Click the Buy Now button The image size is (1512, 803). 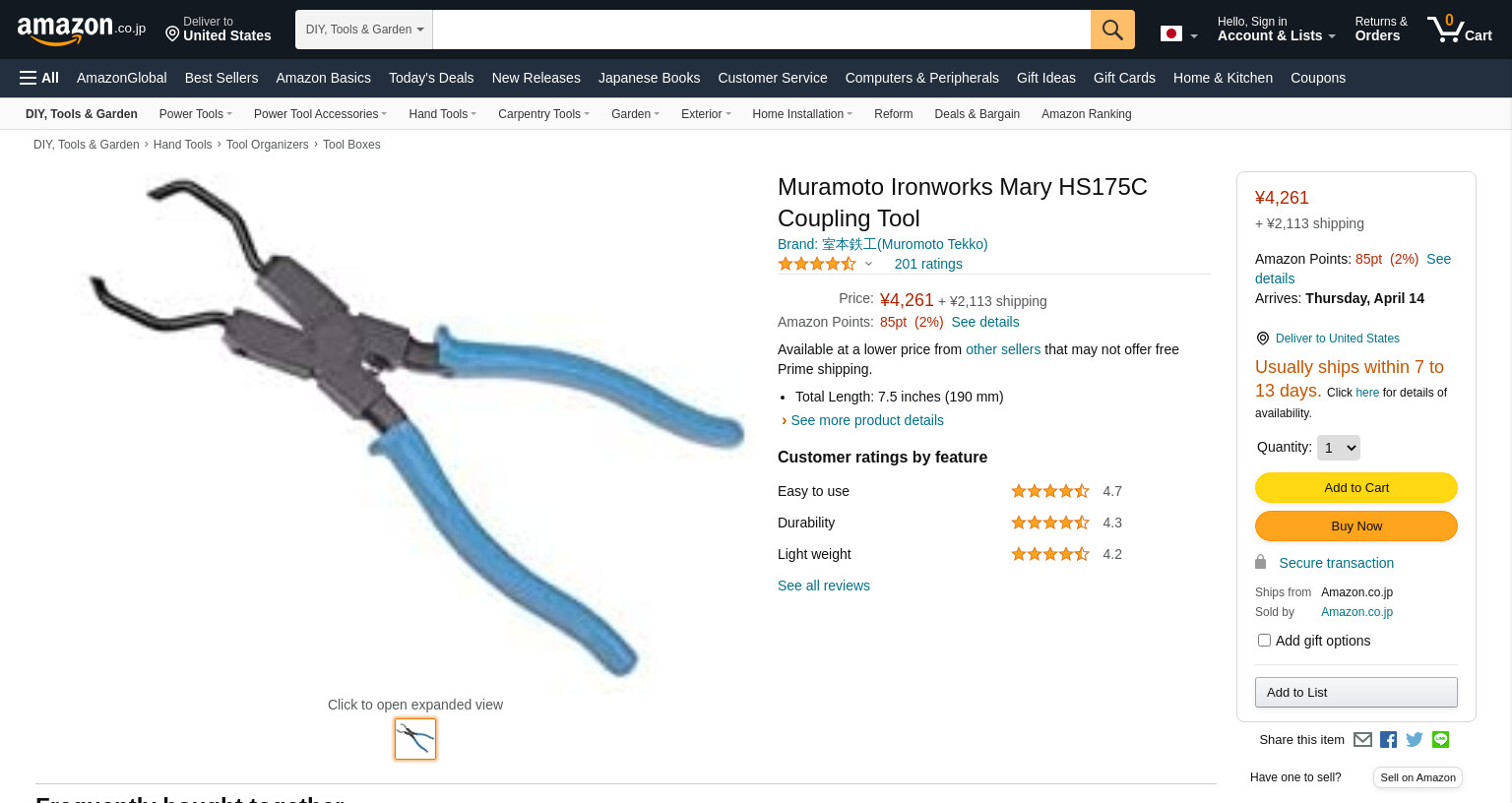click(1356, 526)
